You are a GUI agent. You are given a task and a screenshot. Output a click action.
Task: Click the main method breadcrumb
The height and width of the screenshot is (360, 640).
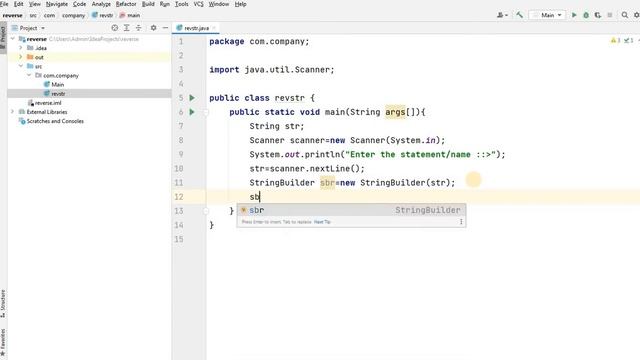click(130, 15)
